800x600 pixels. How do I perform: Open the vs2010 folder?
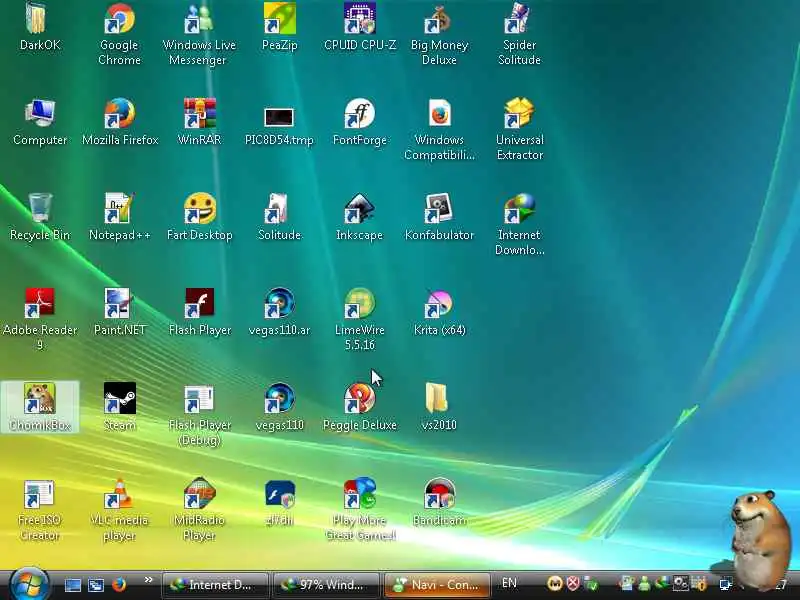tap(438, 398)
